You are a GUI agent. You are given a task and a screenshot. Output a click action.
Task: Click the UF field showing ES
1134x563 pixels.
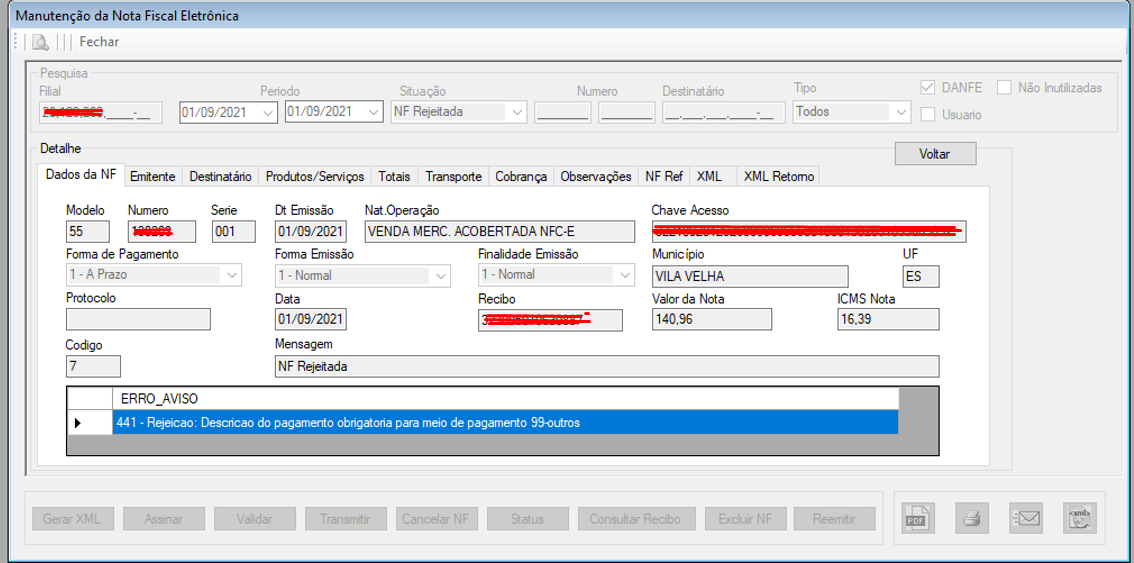pyautogui.click(x=921, y=276)
